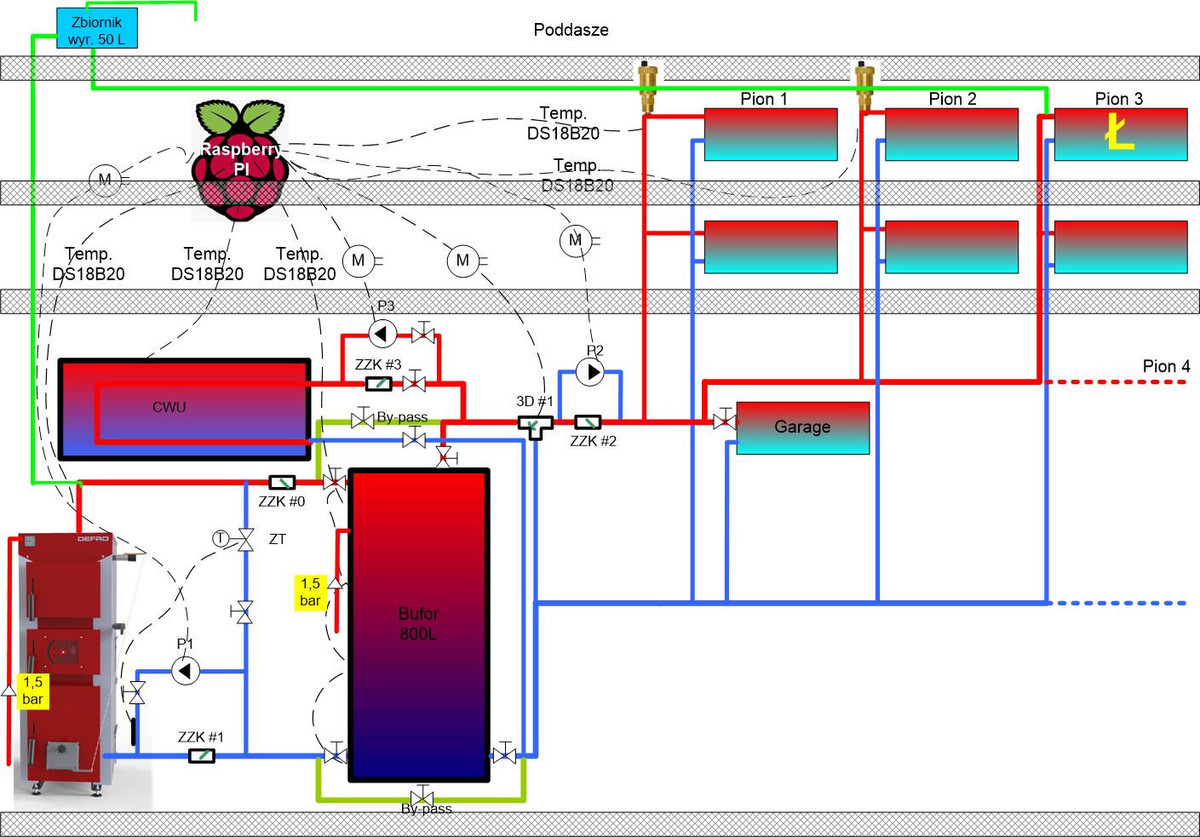Select the P1 pump symbol
Viewport: 1200px width, 837px height.
pos(185,671)
